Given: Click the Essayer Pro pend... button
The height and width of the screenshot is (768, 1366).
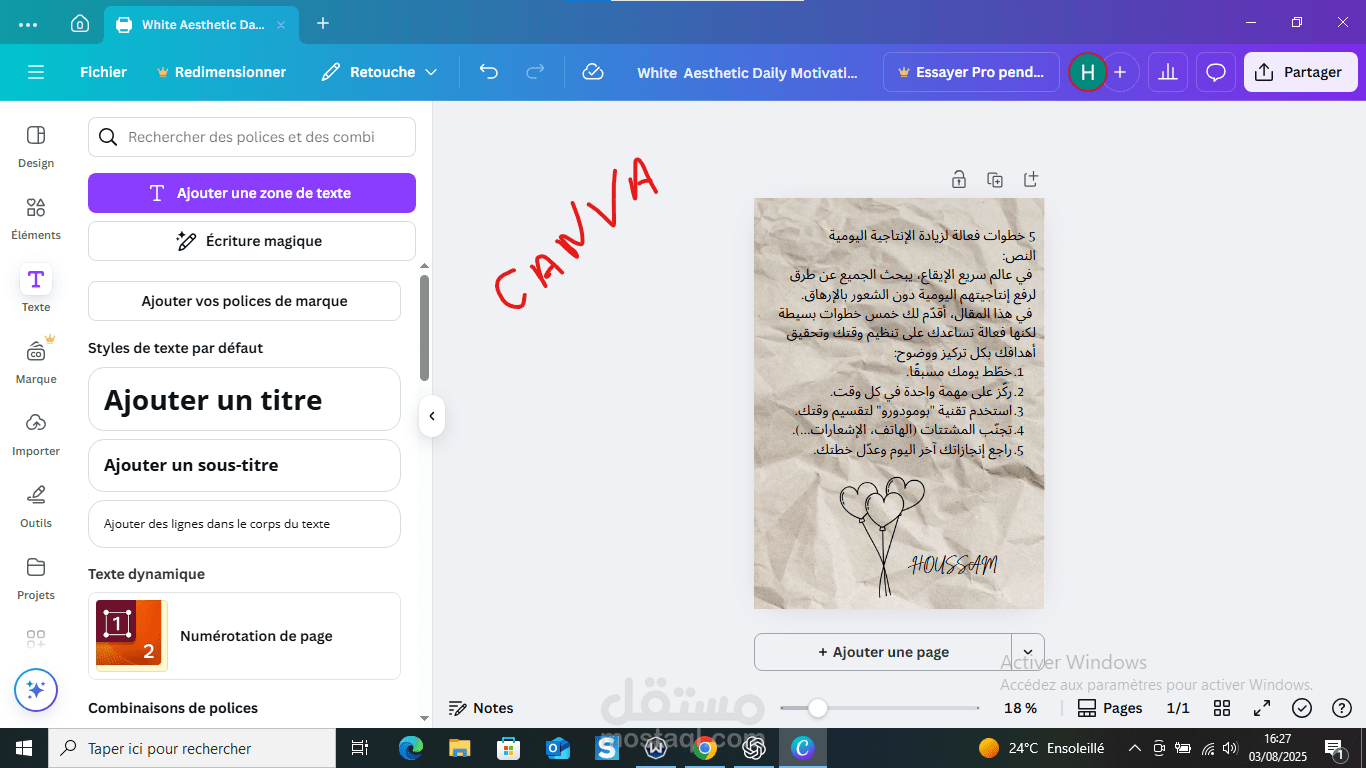Looking at the screenshot, I should 971,72.
